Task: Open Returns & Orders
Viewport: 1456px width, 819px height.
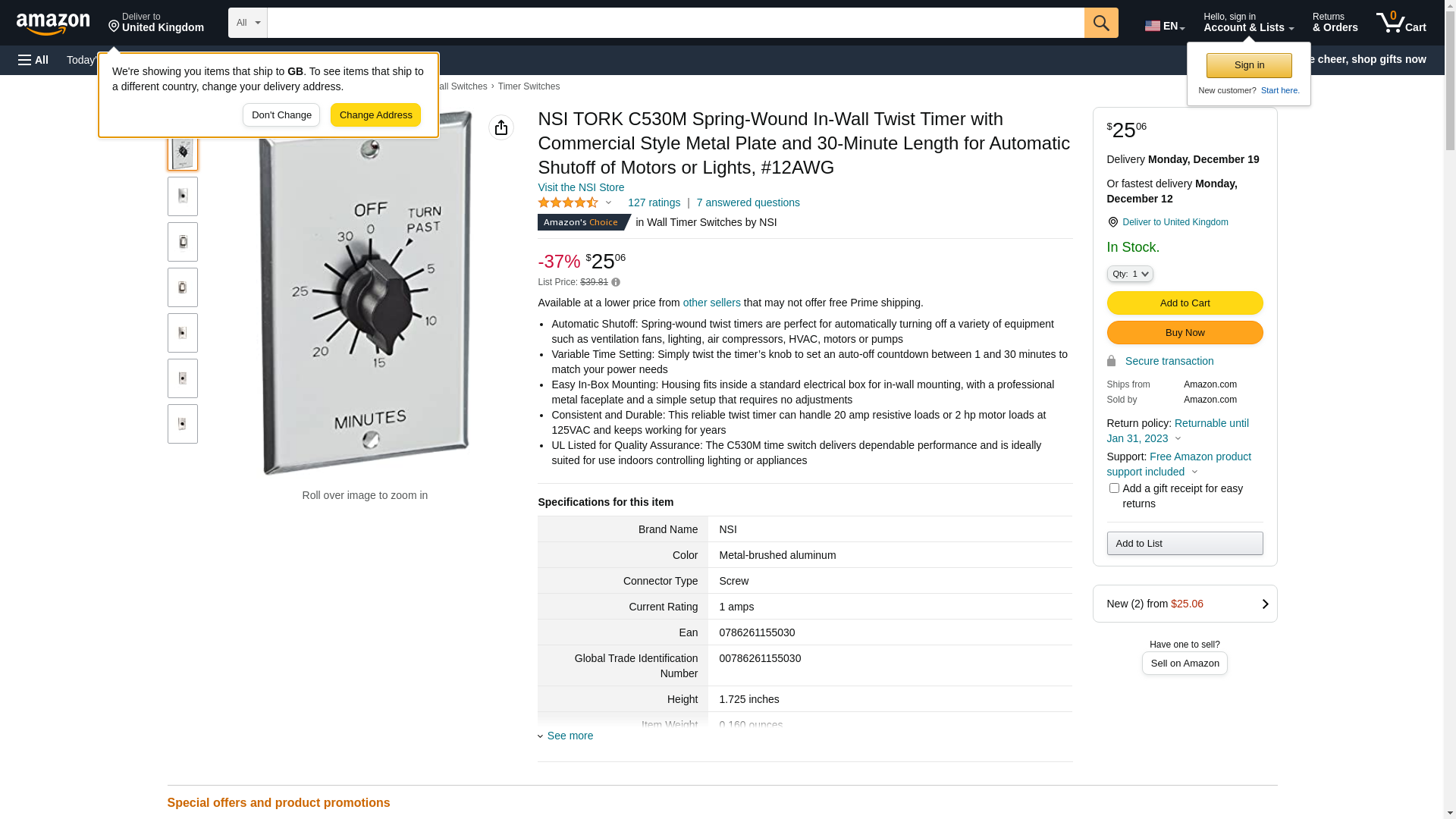Action: click(x=1335, y=23)
